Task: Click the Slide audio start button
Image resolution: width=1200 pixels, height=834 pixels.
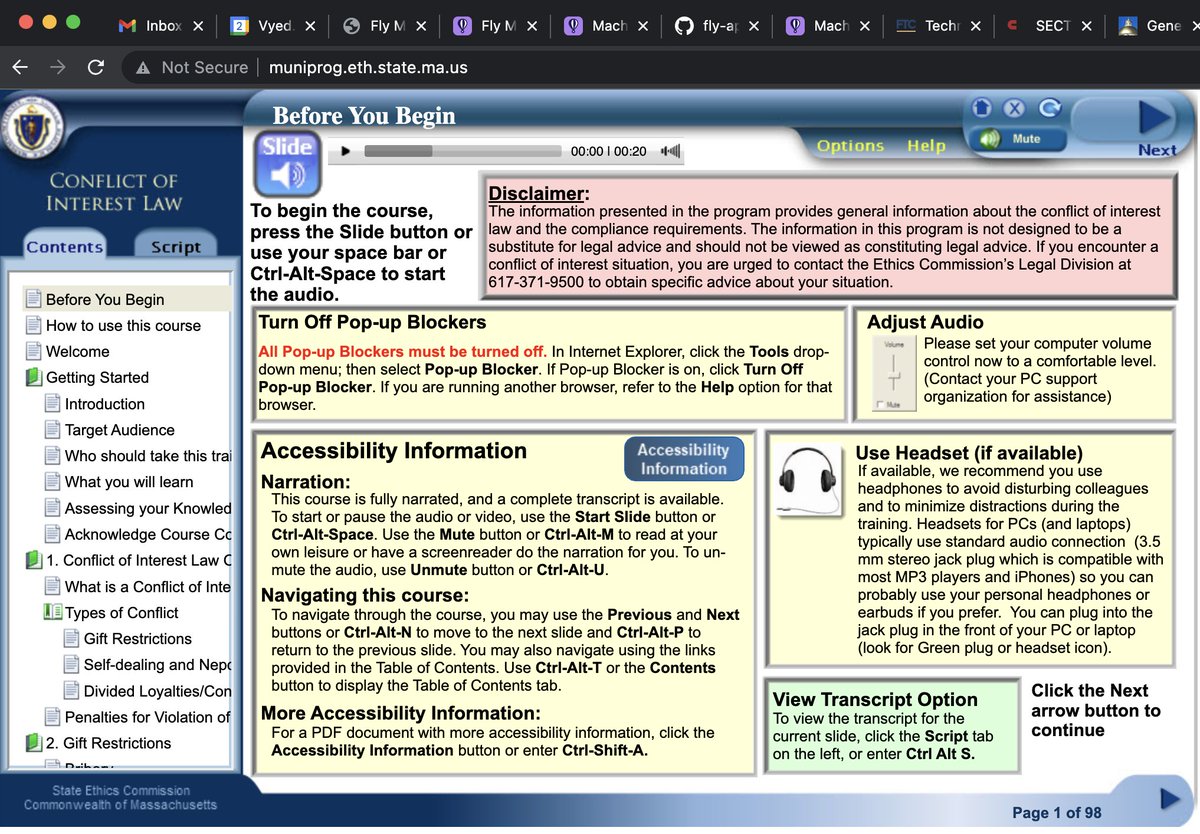Action: coord(287,164)
